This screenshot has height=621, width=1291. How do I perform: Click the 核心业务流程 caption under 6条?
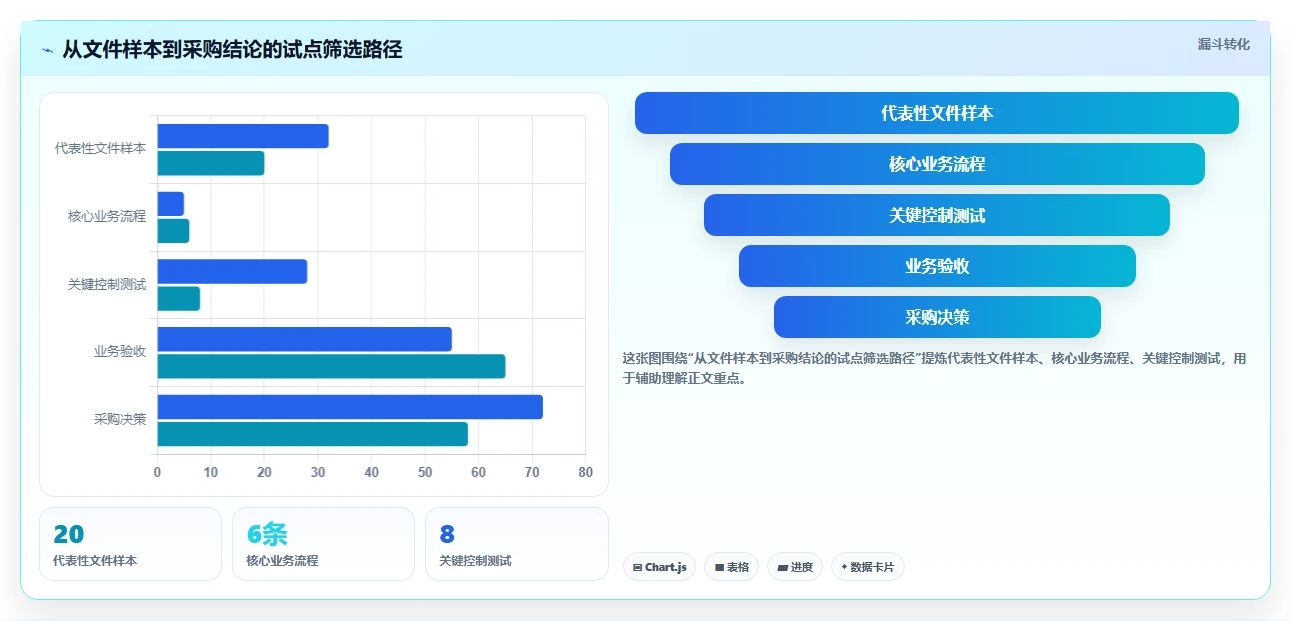coord(282,561)
